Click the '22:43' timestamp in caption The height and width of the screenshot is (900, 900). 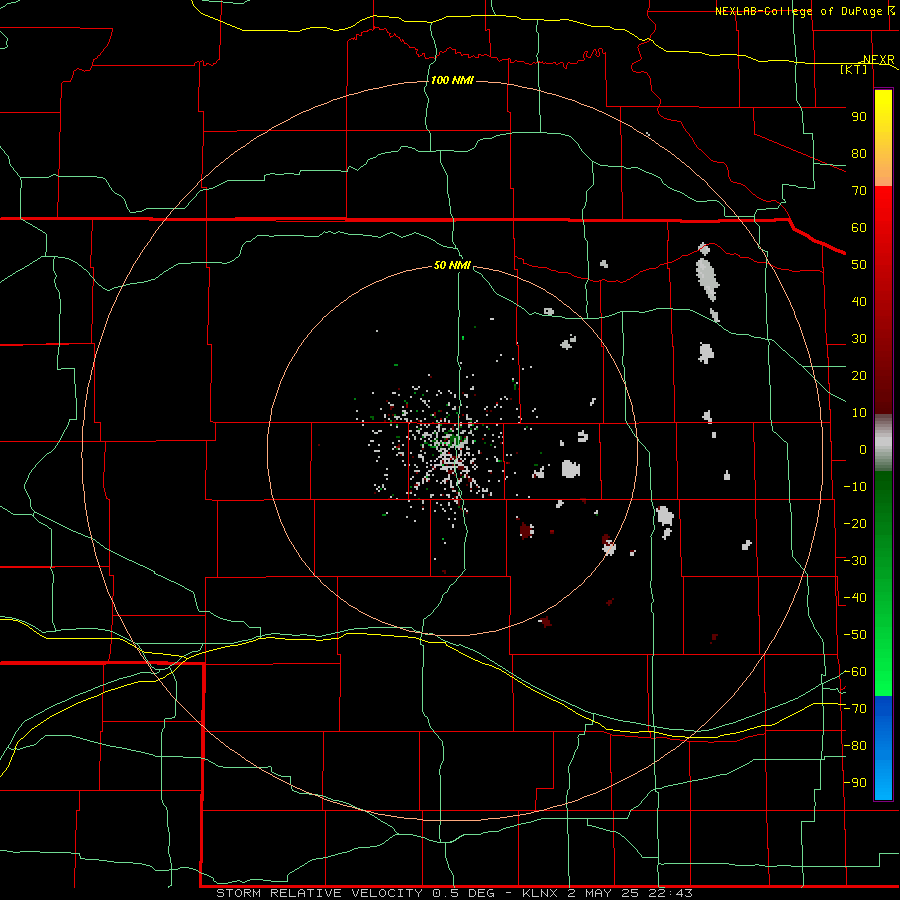[670, 893]
